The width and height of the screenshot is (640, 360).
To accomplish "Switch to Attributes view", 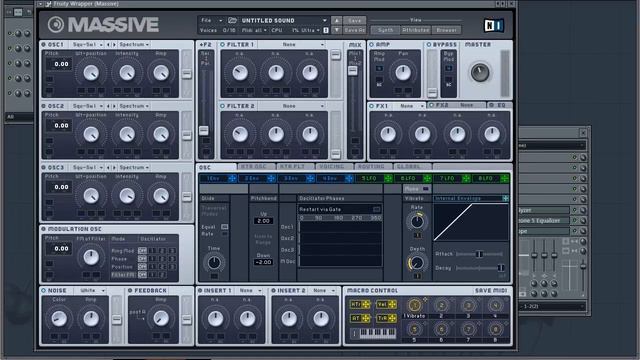I will (415, 30).
